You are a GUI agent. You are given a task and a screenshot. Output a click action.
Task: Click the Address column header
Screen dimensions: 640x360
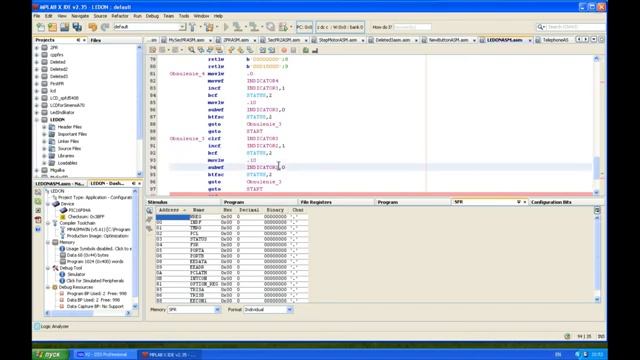coord(172,210)
